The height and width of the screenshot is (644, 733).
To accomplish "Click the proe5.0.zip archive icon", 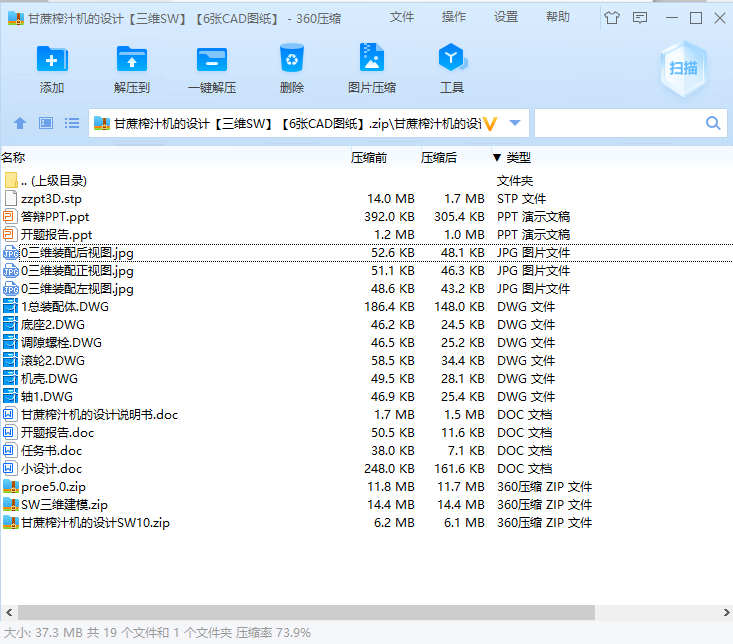I will [10, 487].
